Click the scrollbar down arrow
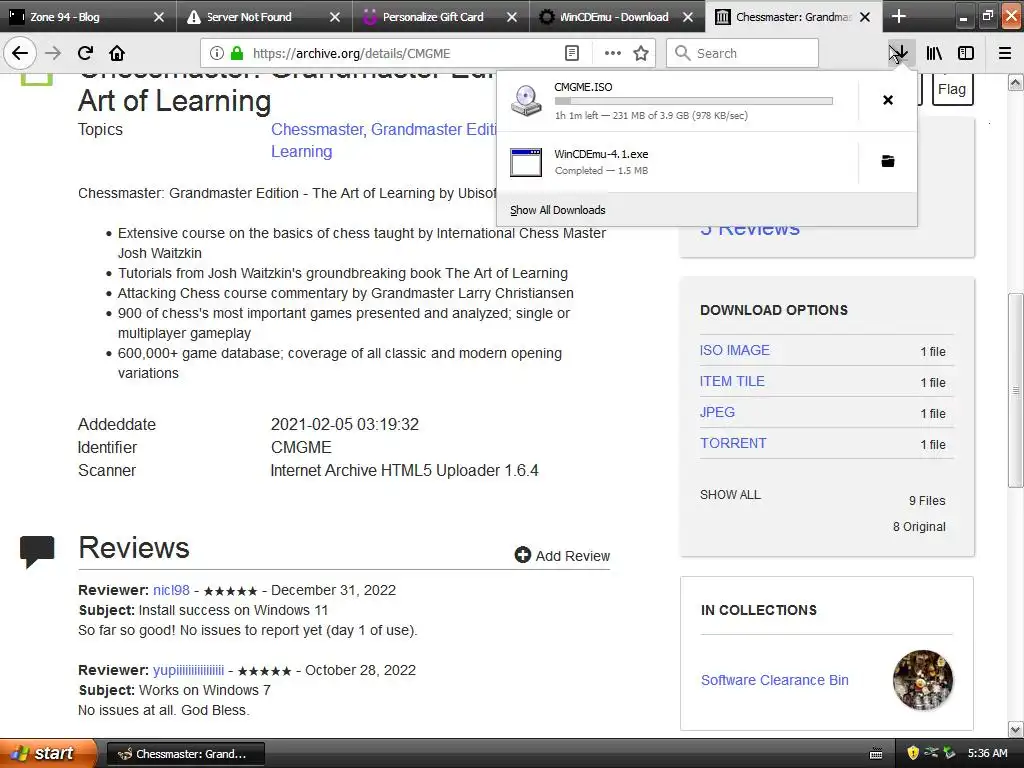This screenshot has width=1024, height=768. pyautogui.click(x=1016, y=729)
